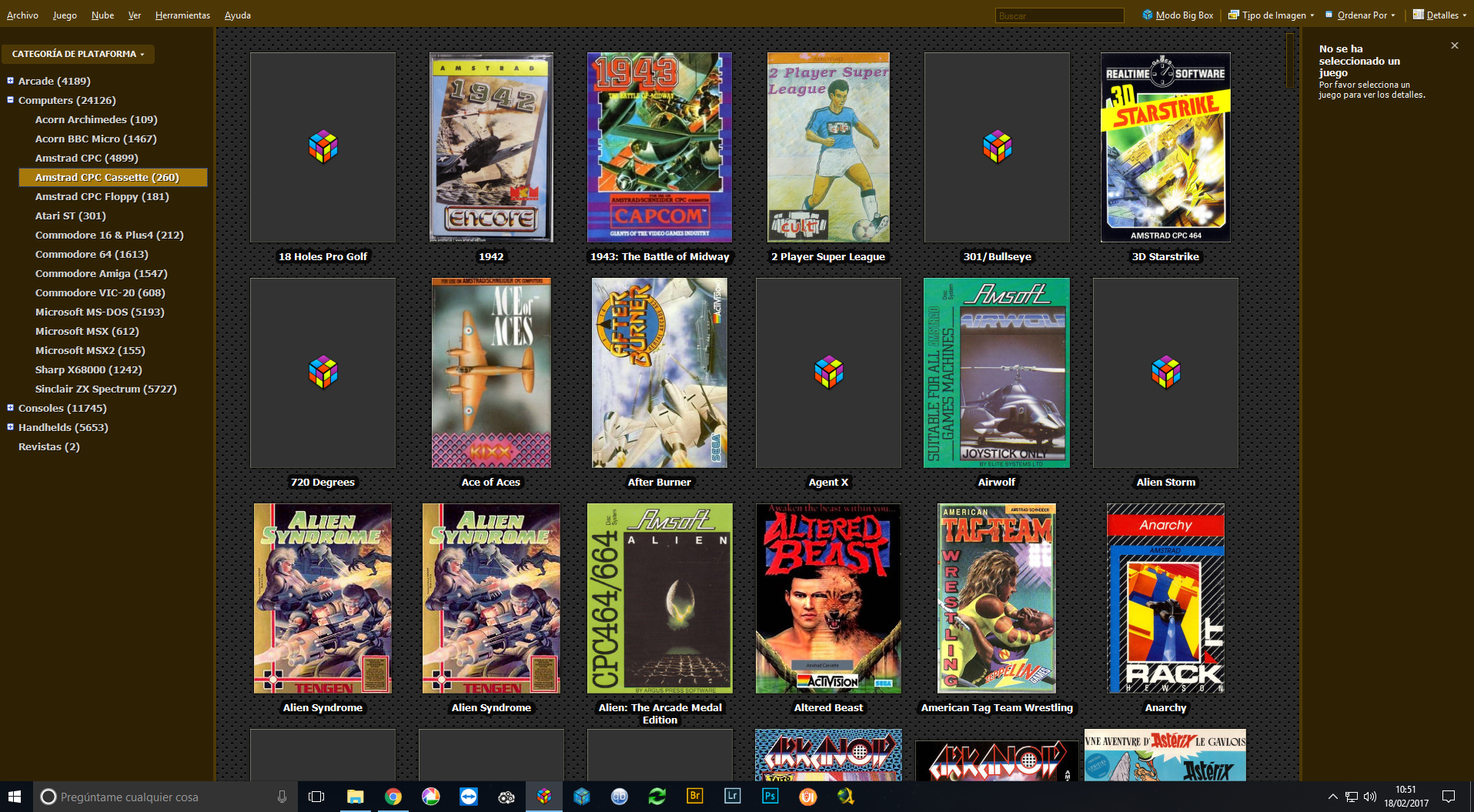1474x812 pixels.
Task: Open the gears settings app in taskbar
Action: tap(506, 797)
